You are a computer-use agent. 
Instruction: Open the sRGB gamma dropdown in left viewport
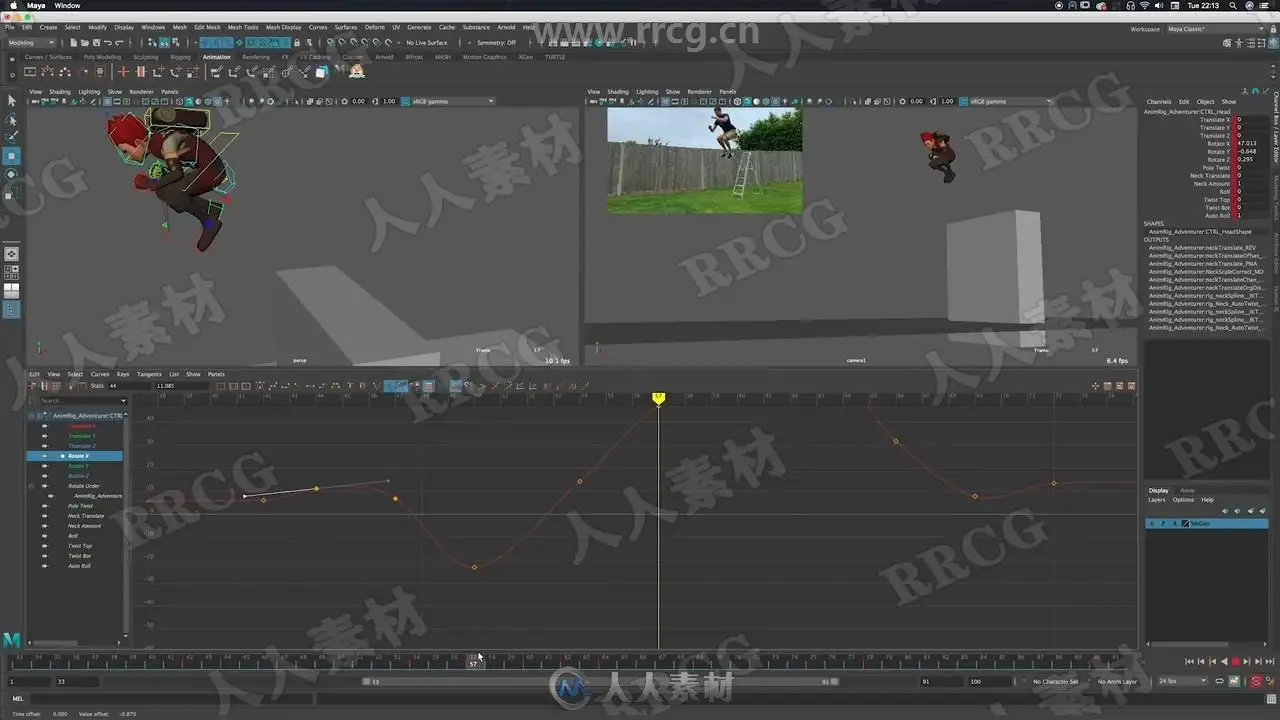[x=453, y=101]
